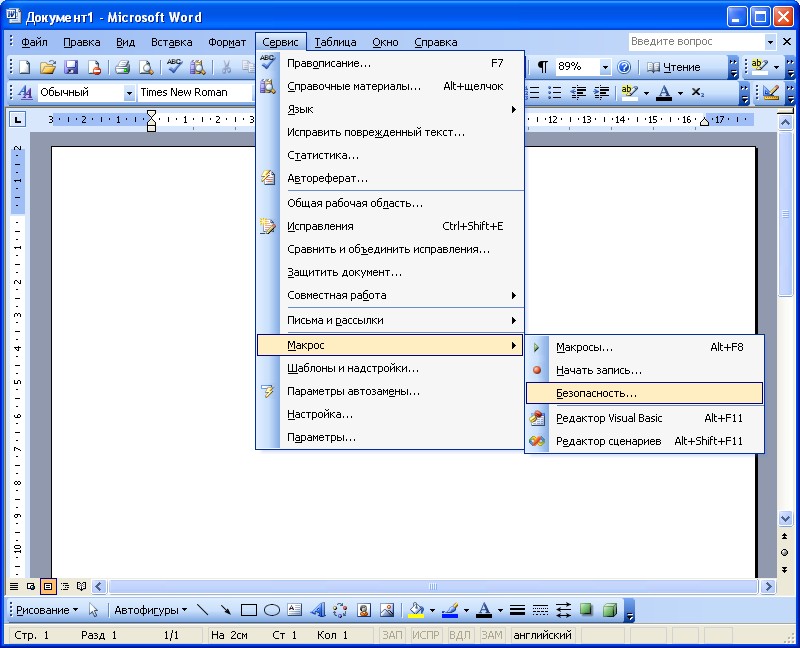Open the Shadow Style options
800x648 pixels.
(586, 609)
